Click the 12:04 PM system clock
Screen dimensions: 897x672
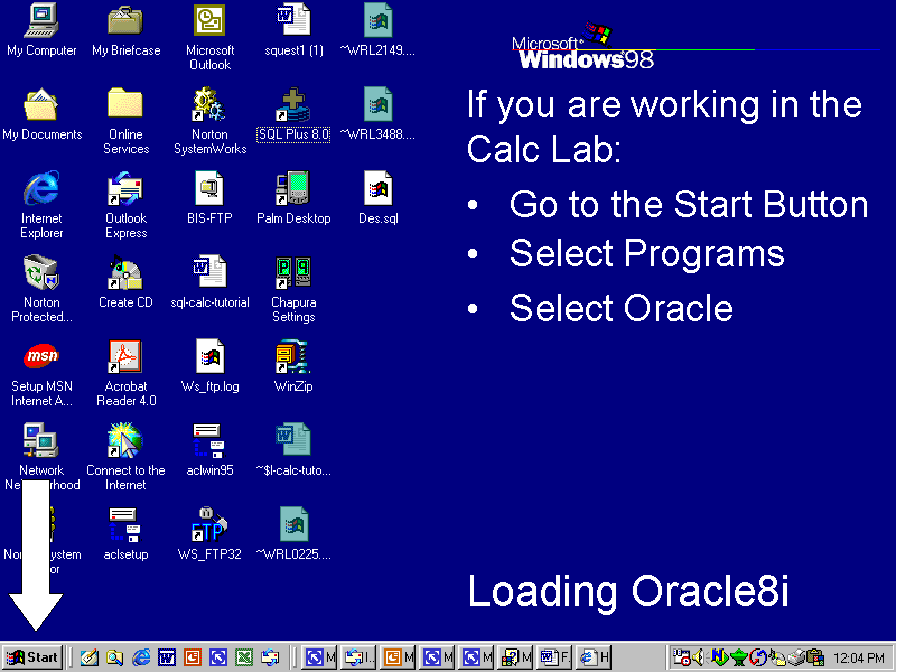(859, 658)
